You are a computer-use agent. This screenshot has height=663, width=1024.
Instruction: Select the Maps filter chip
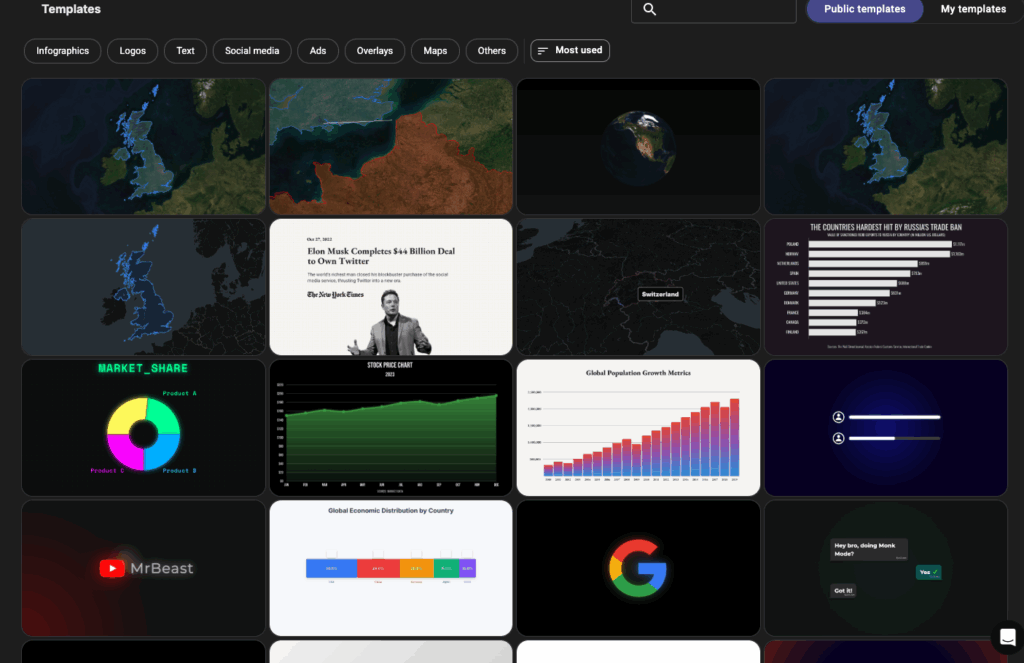coord(435,51)
